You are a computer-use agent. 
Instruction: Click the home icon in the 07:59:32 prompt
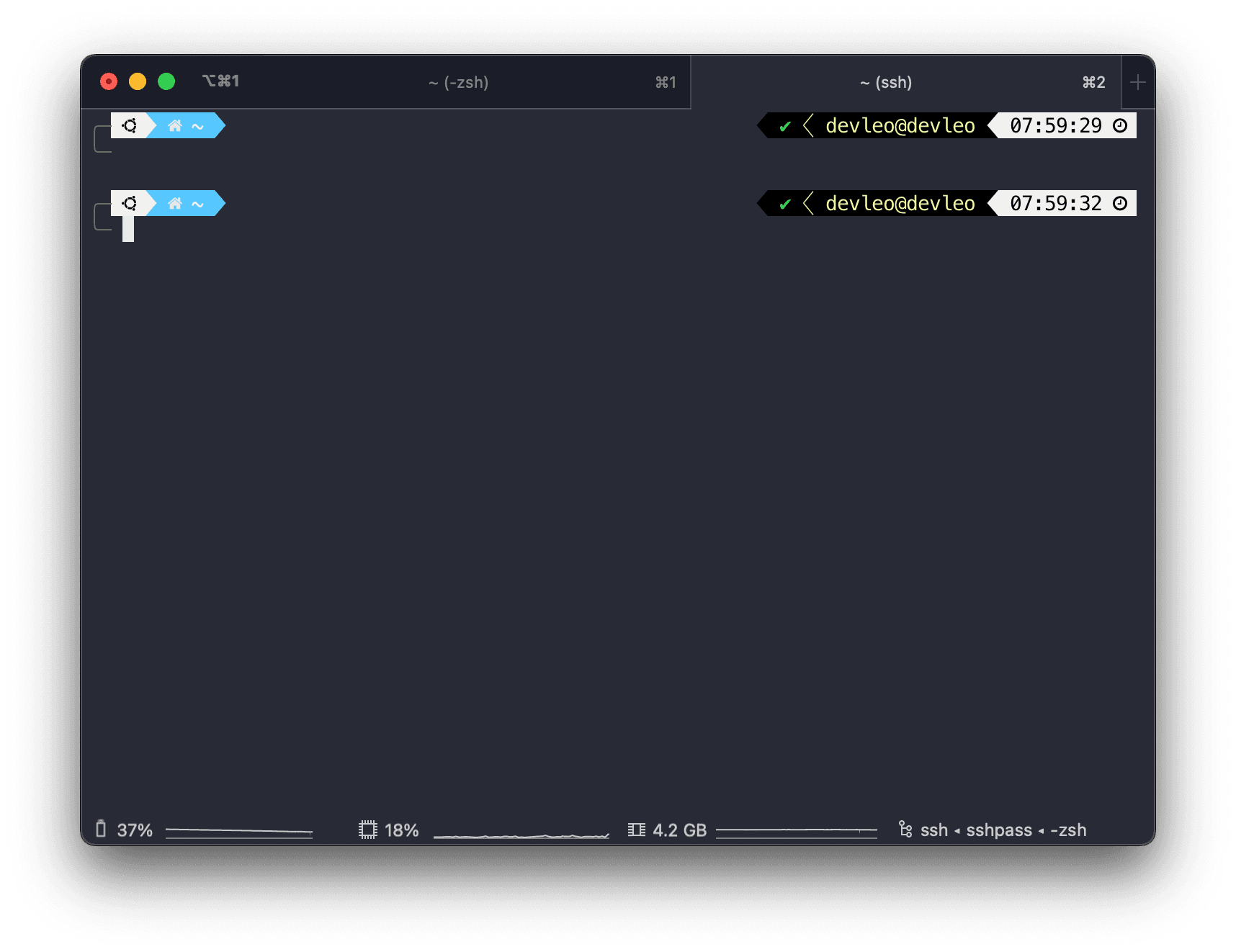coord(175,204)
